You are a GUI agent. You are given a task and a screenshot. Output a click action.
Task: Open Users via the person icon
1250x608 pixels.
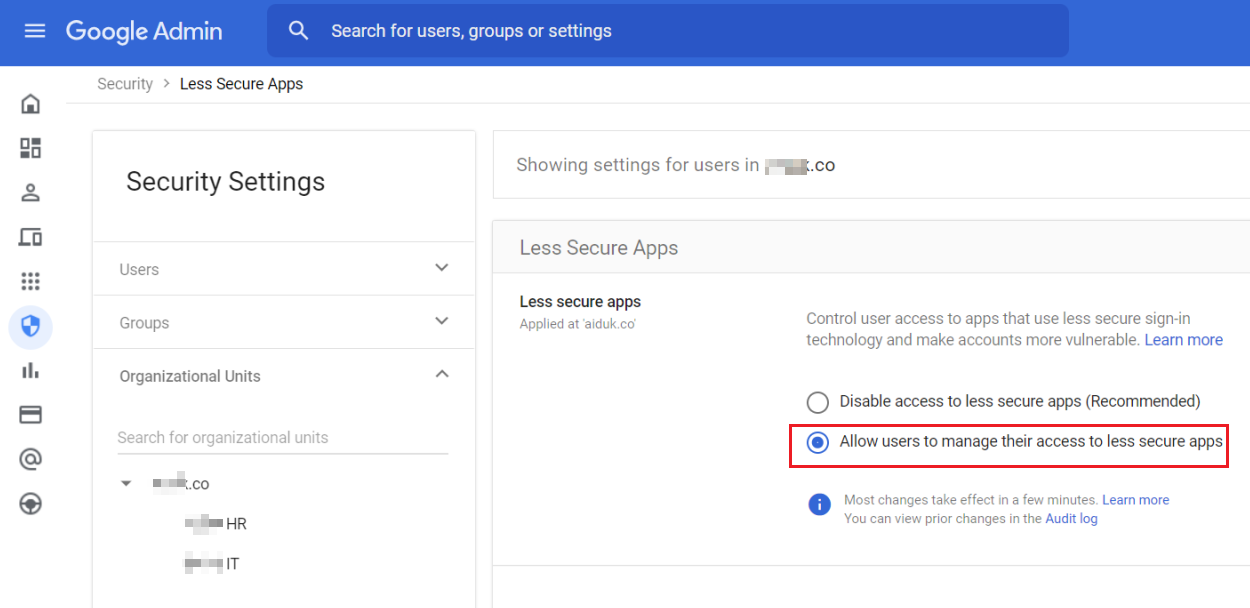pos(31,193)
